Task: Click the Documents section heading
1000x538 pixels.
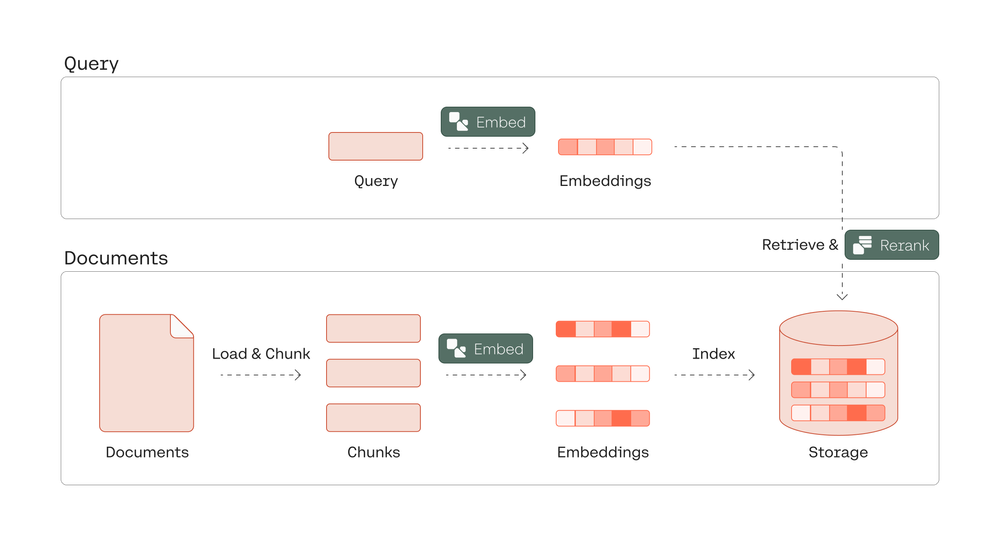Action: point(116,258)
